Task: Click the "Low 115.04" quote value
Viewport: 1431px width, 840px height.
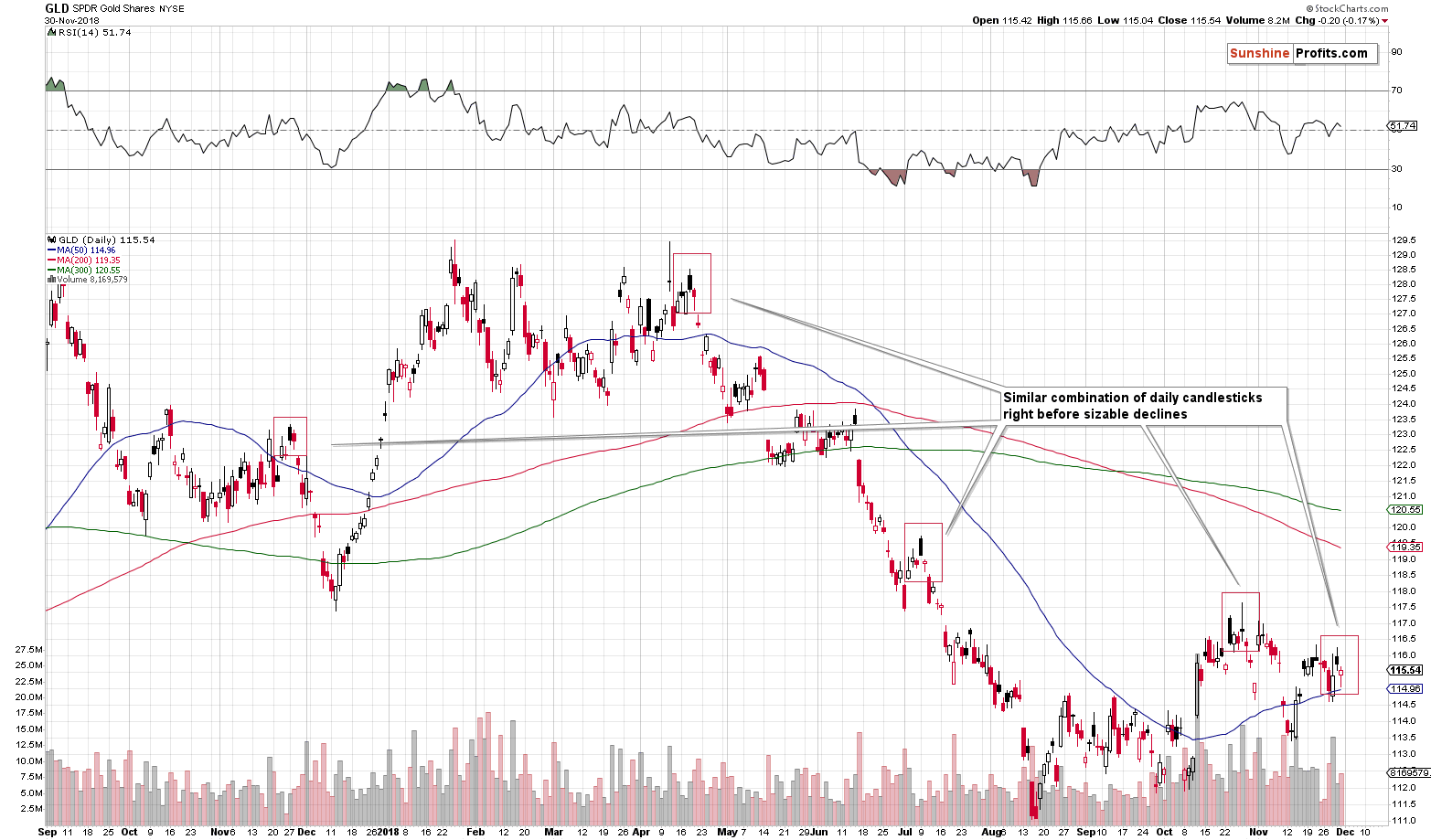Action: point(1124,21)
